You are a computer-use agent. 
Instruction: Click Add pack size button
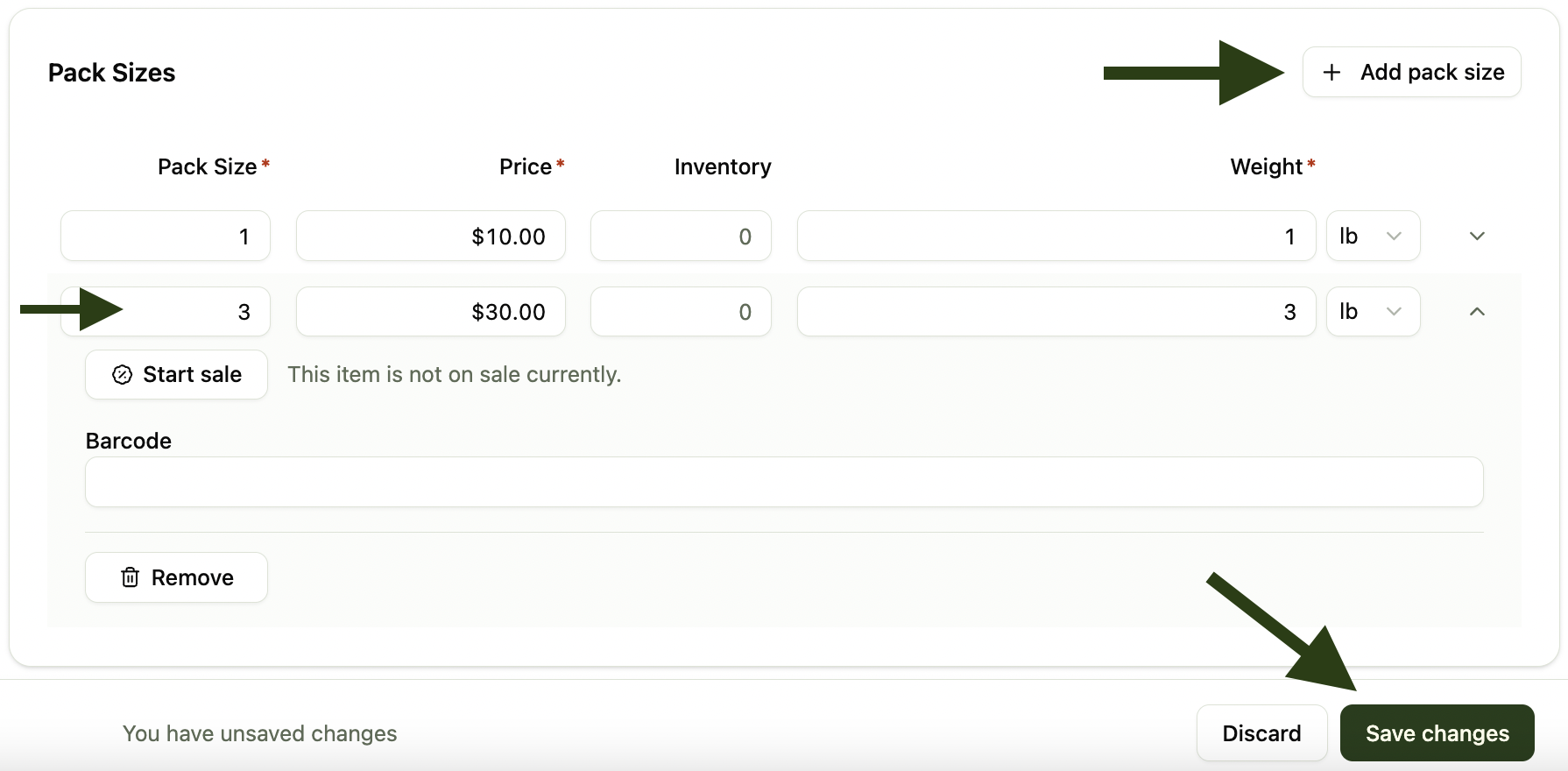tap(1411, 72)
